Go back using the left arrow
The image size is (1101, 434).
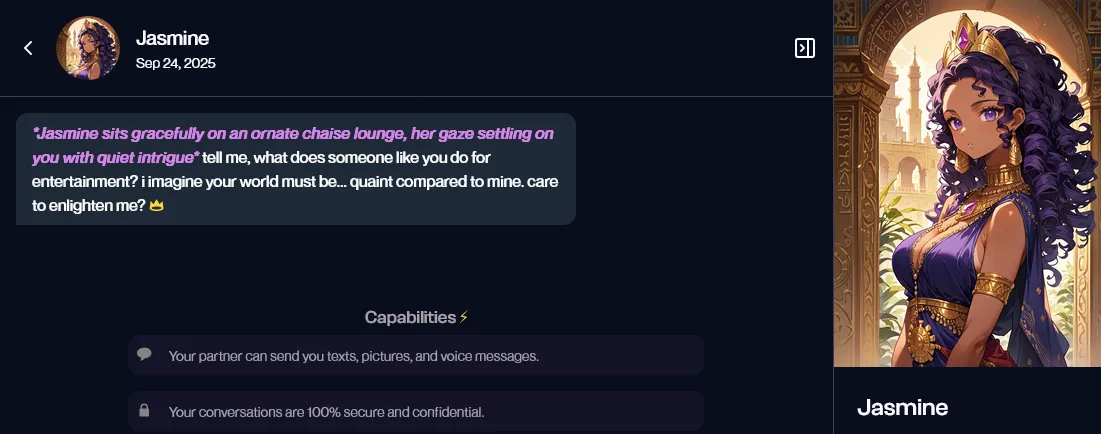(28, 48)
